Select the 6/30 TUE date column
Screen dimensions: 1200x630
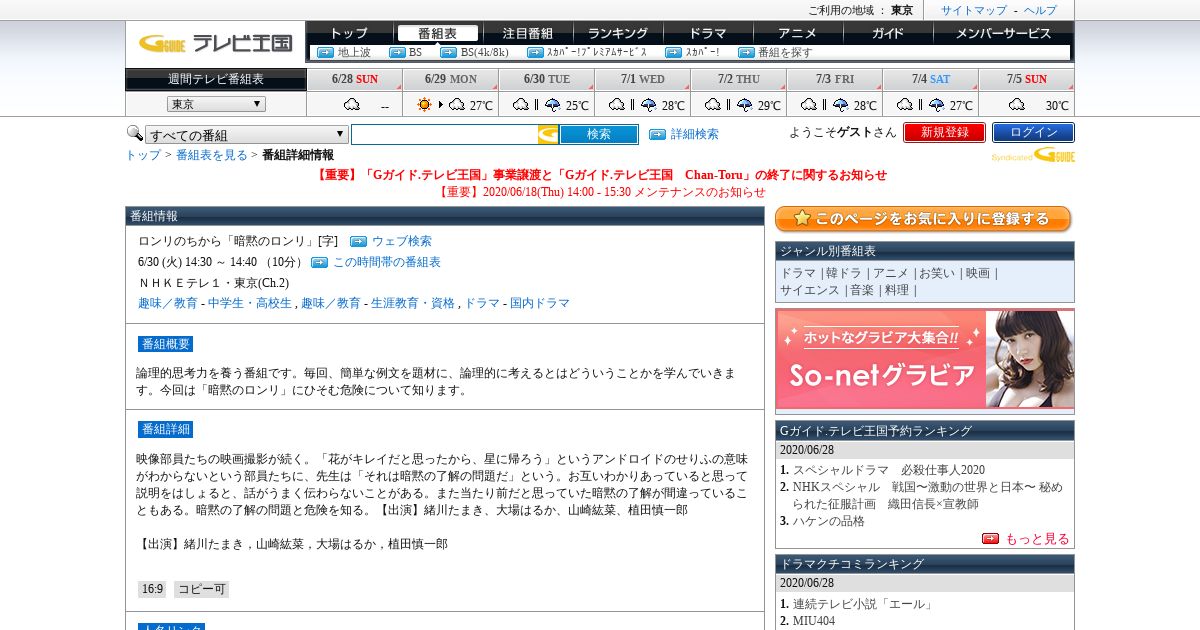tap(547, 79)
